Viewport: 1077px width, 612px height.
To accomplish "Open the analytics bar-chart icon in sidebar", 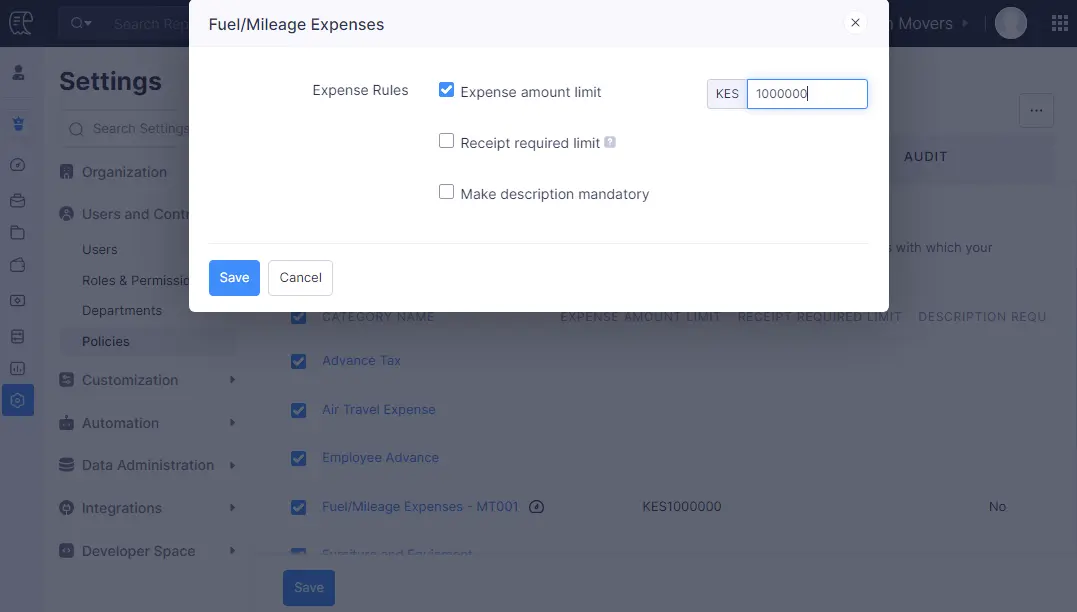I will (x=18, y=368).
